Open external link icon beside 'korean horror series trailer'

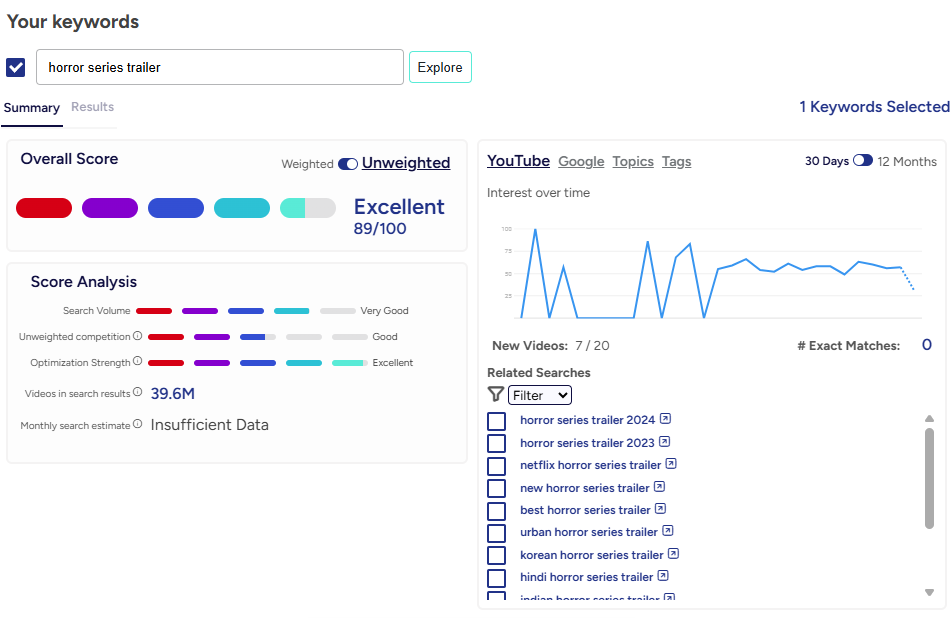coord(673,554)
